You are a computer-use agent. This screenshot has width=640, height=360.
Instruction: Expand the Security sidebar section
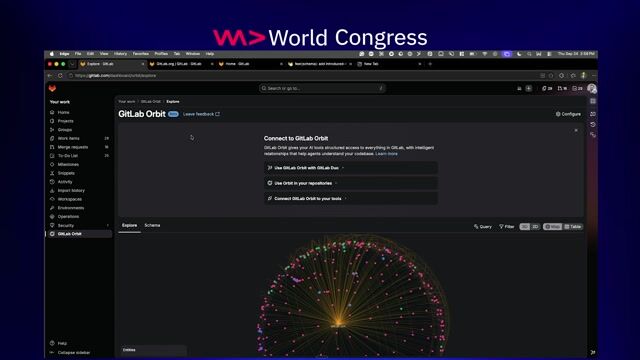80,225
